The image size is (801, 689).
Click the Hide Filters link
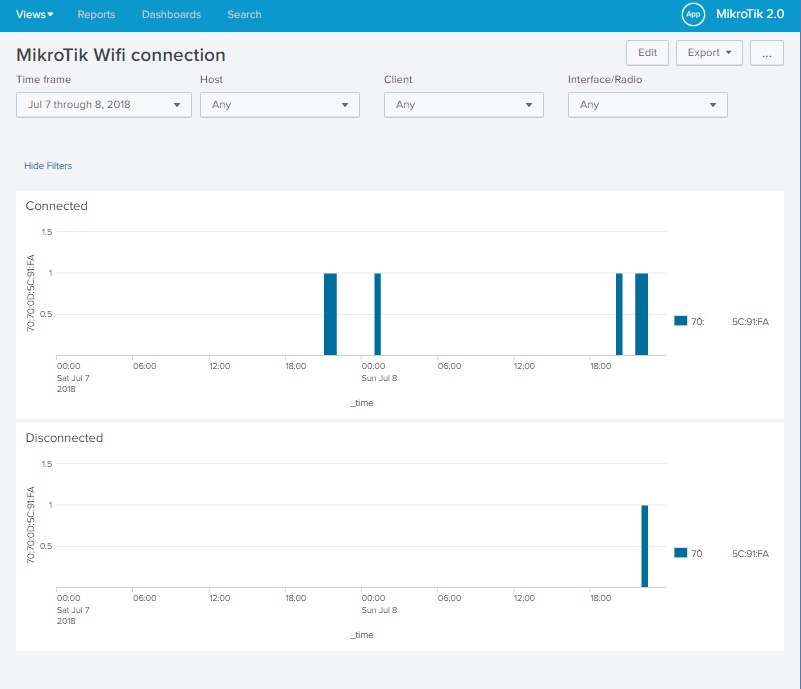(48, 165)
